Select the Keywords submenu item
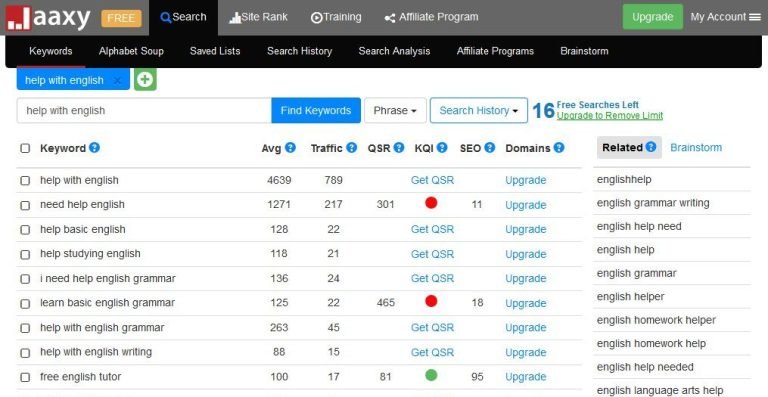The image size is (768, 397). (50, 51)
